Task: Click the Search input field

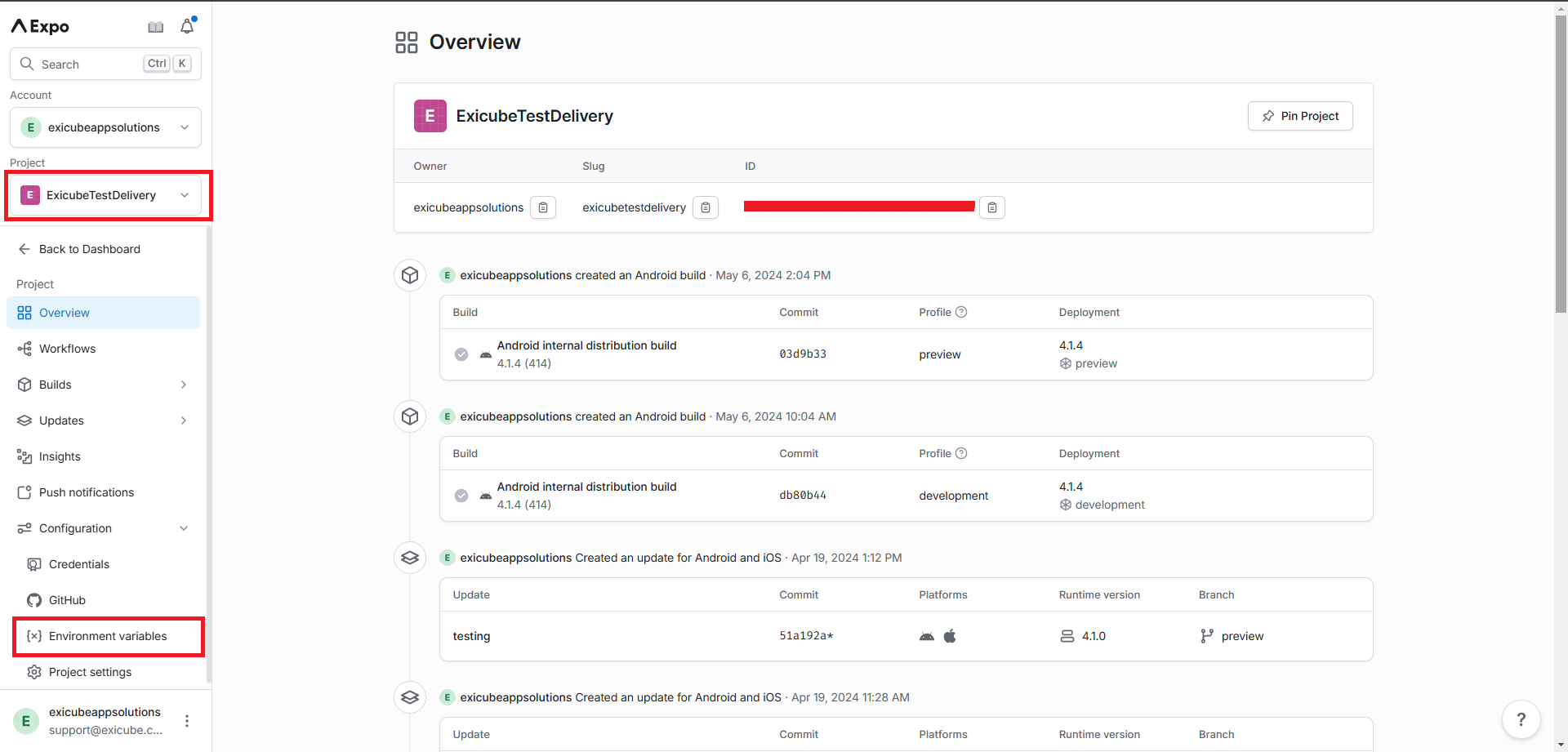Action: [90, 64]
